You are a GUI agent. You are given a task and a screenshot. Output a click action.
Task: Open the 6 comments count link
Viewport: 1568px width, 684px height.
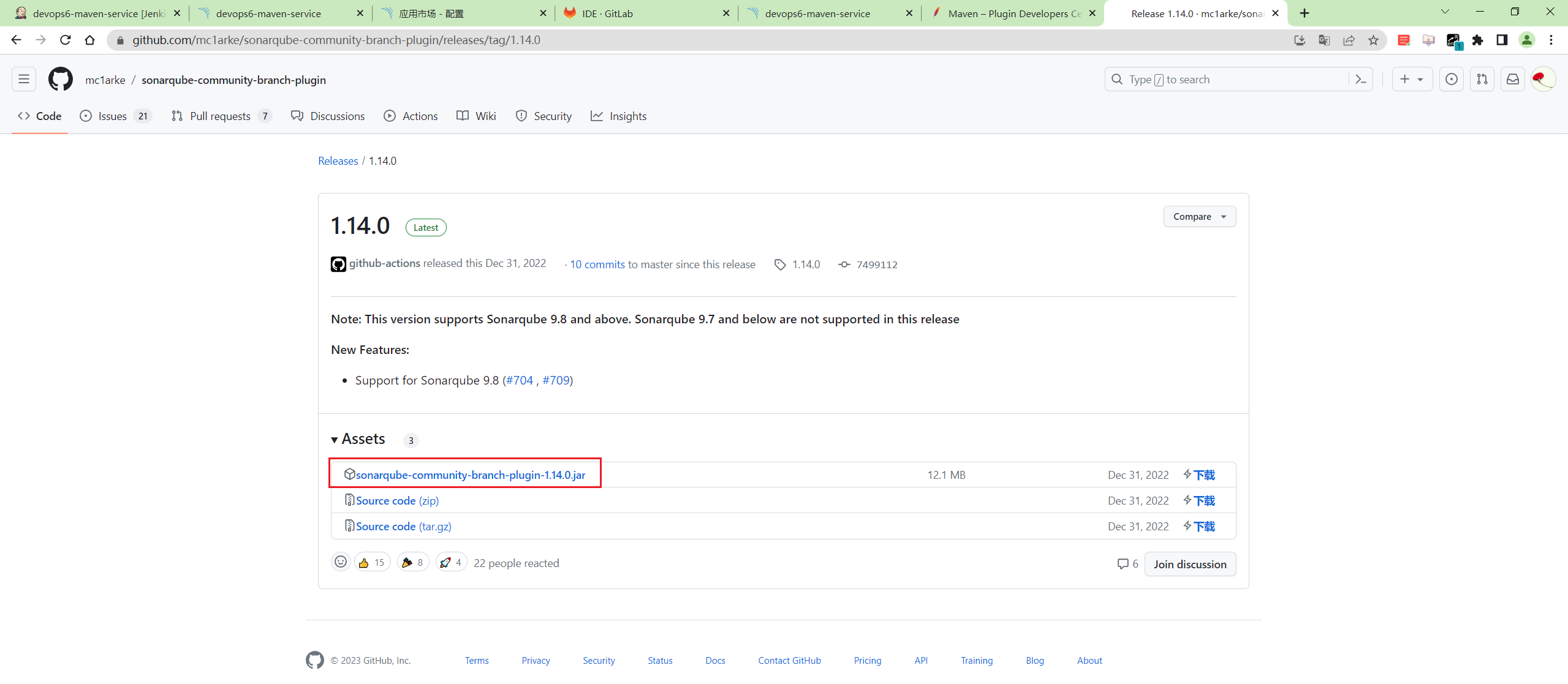tap(1127, 563)
